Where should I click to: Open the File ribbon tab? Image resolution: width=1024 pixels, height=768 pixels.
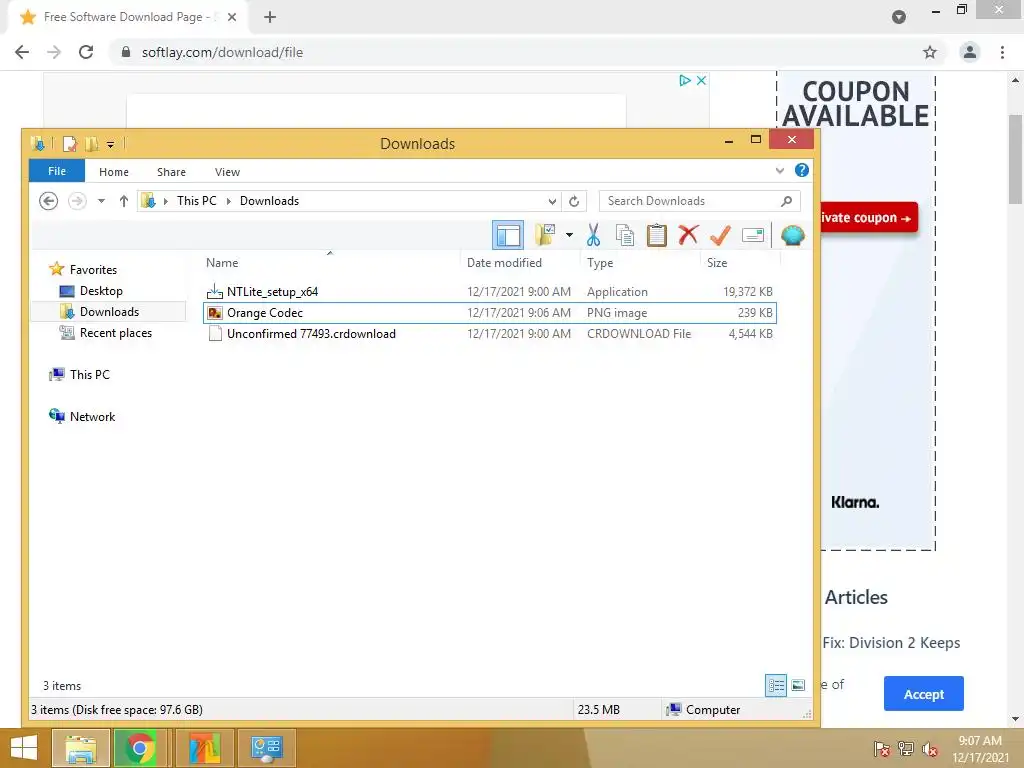click(x=57, y=171)
